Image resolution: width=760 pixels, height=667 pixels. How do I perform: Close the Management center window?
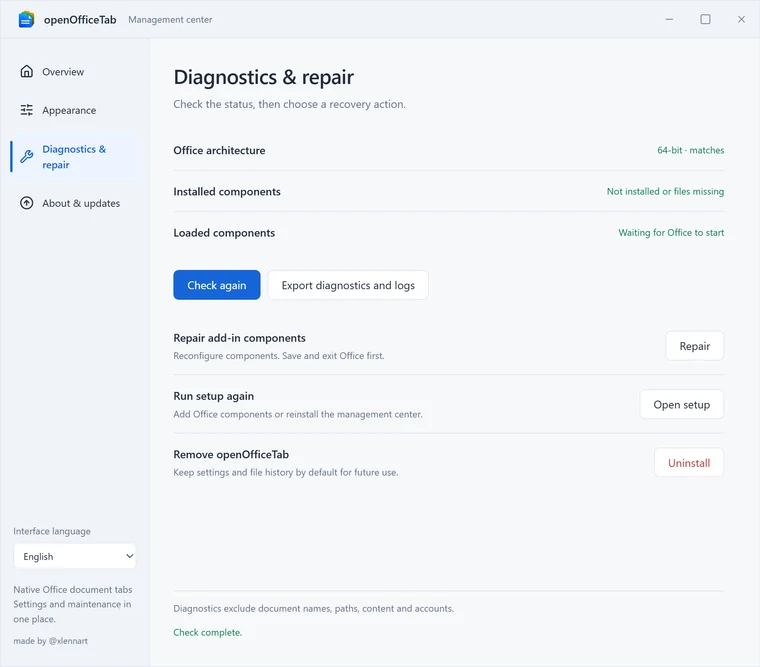coord(741,19)
